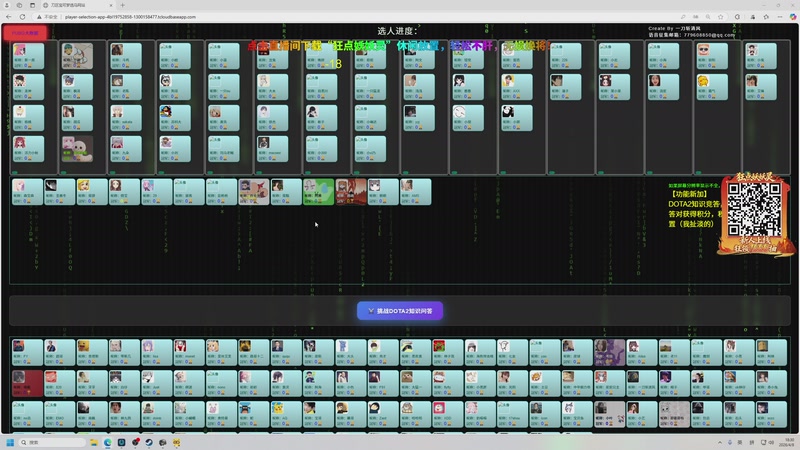Select the FY player card in the pool

point(28,352)
